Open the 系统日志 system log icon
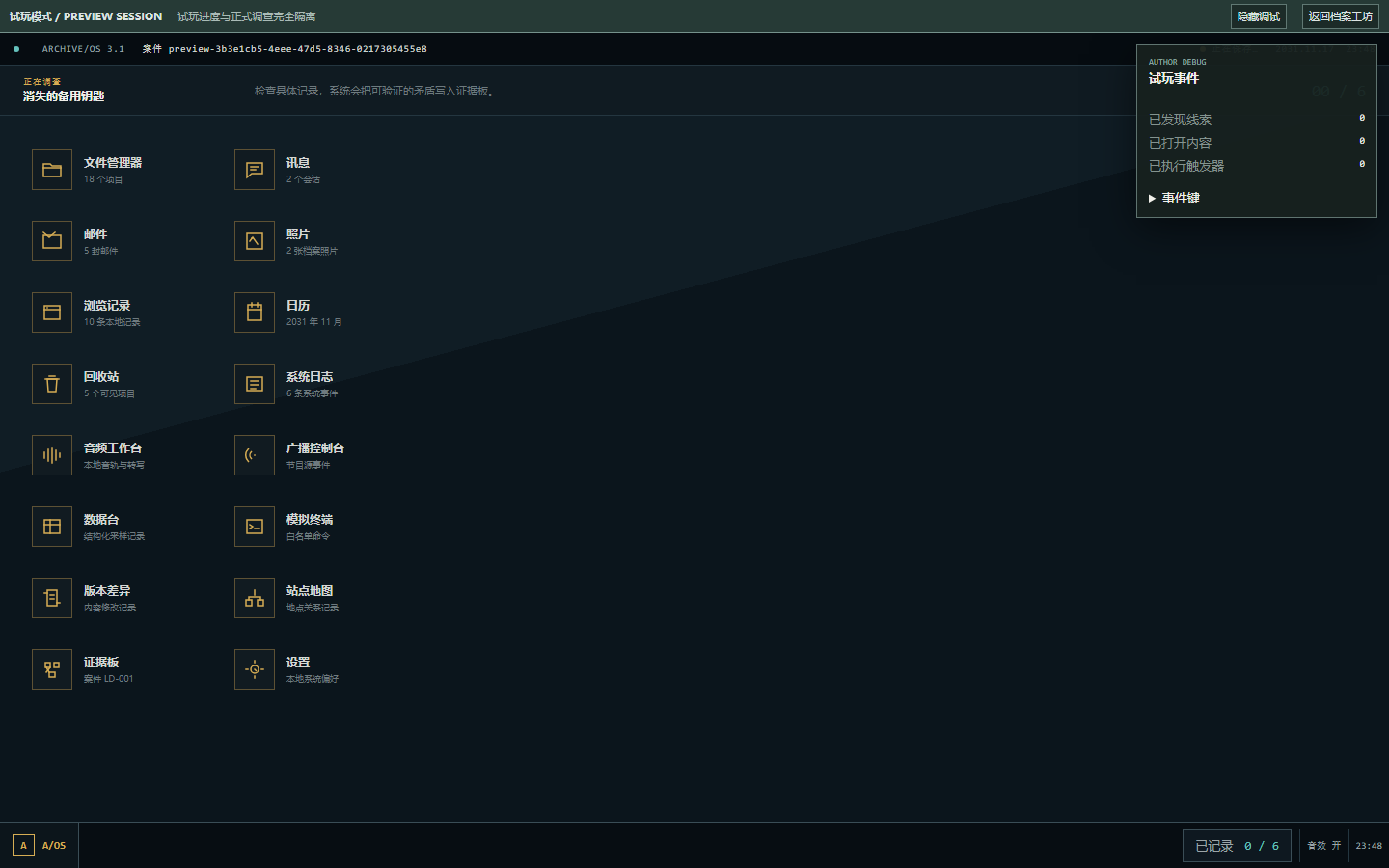The image size is (1389, 868). coord(255,384)
